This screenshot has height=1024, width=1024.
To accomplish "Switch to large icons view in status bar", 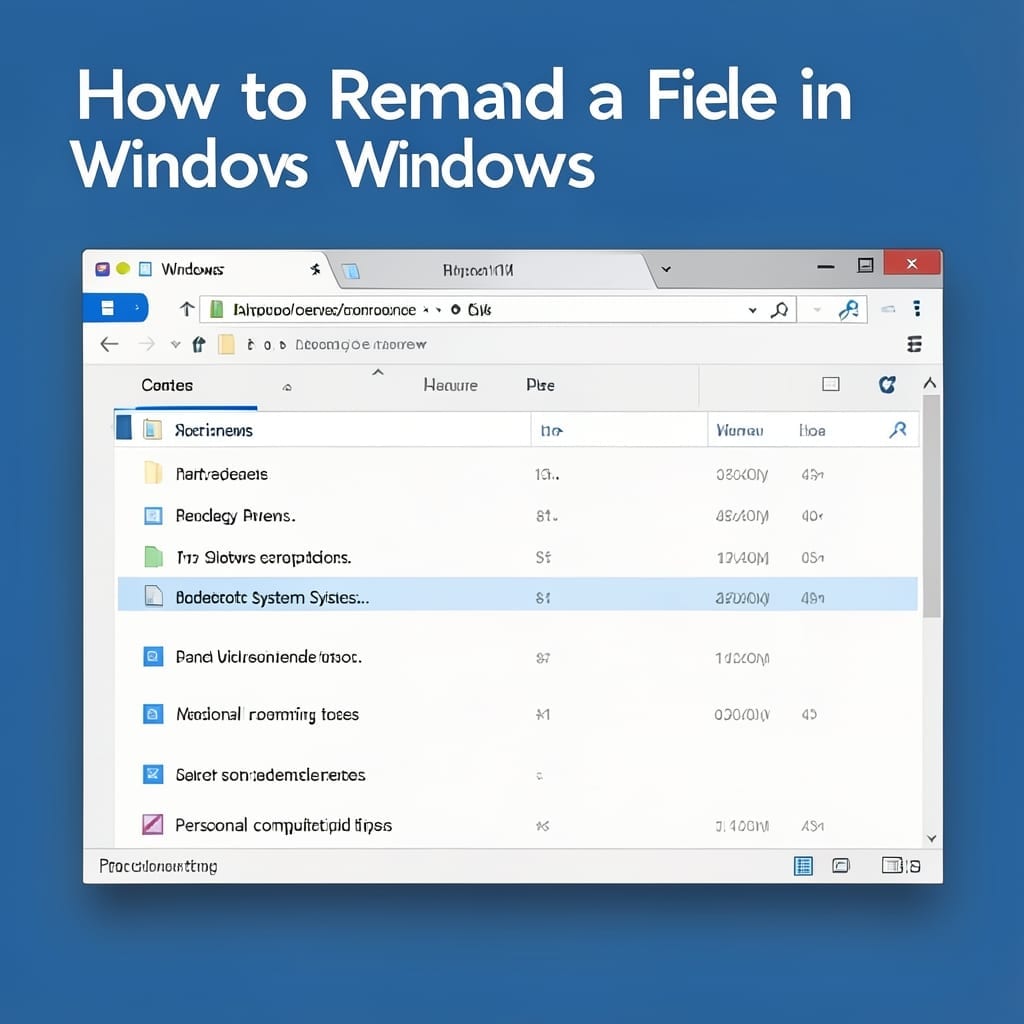I will pos(840,866).
